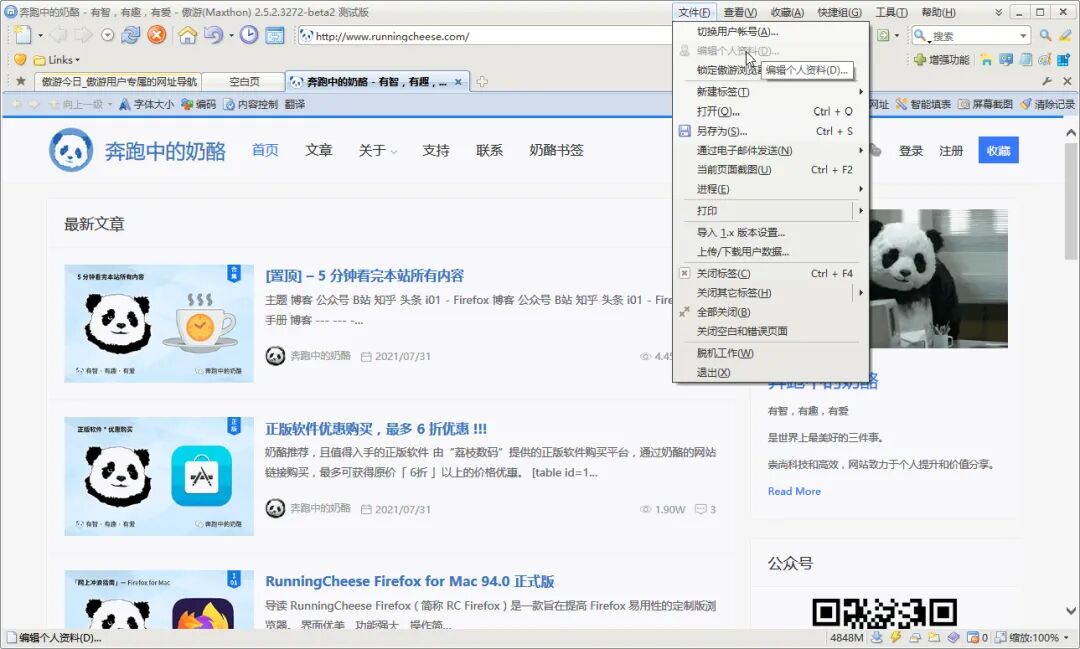Click the download arrow status bar icon
This screenshot has height=649, width=1080.
point(877,637)
